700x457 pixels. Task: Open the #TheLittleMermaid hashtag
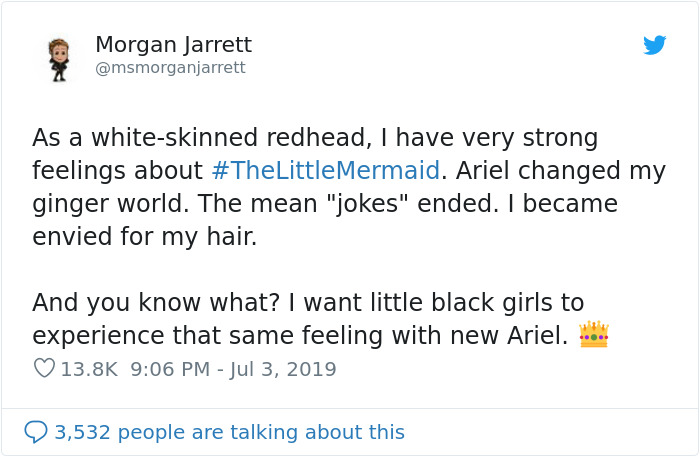pyautogui.click(x=325, y=170)
